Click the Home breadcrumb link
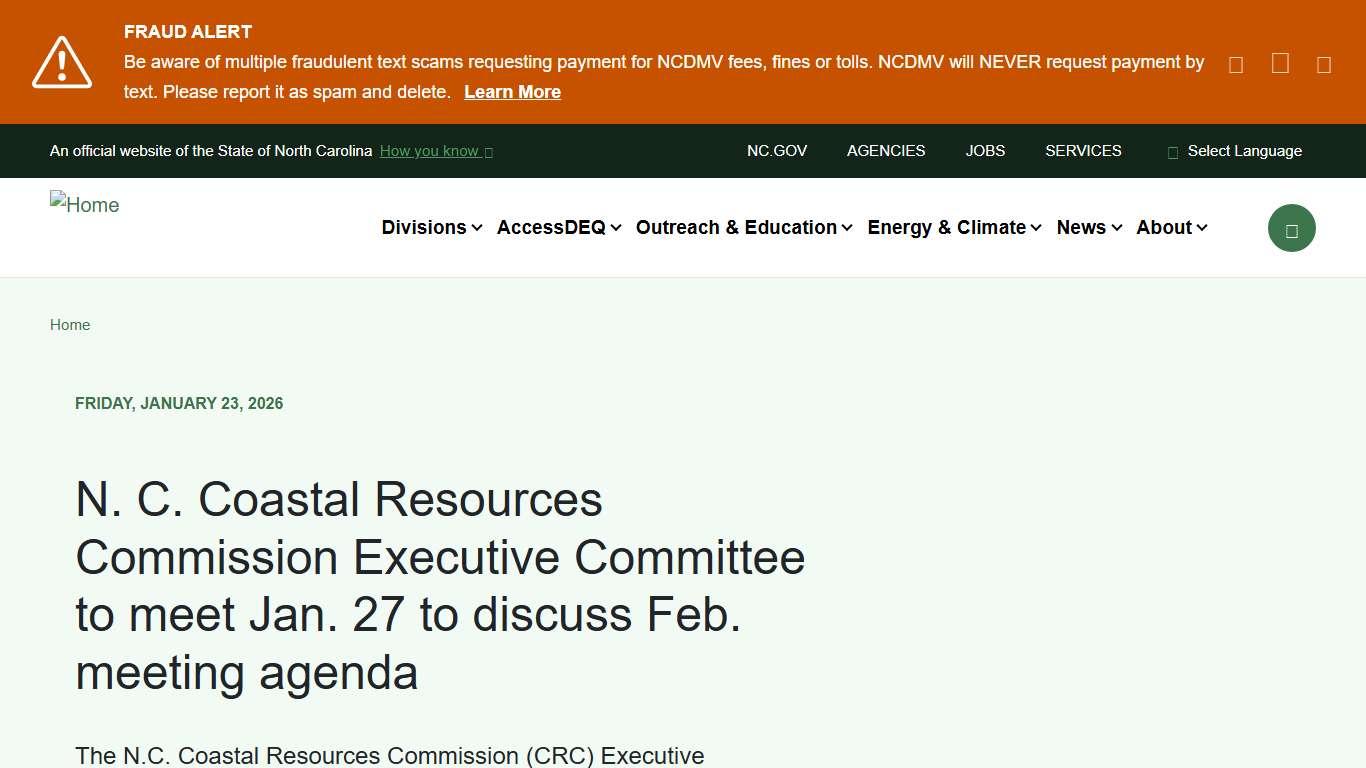 point(70,324)
